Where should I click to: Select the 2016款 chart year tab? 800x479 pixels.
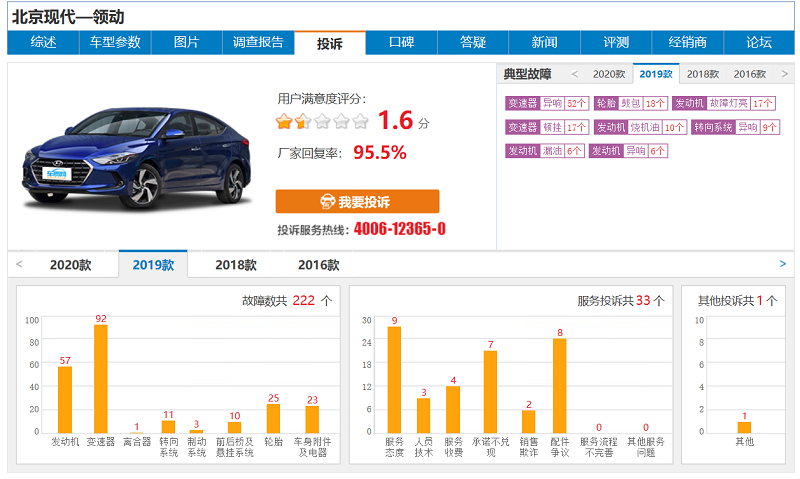(318, 265)
